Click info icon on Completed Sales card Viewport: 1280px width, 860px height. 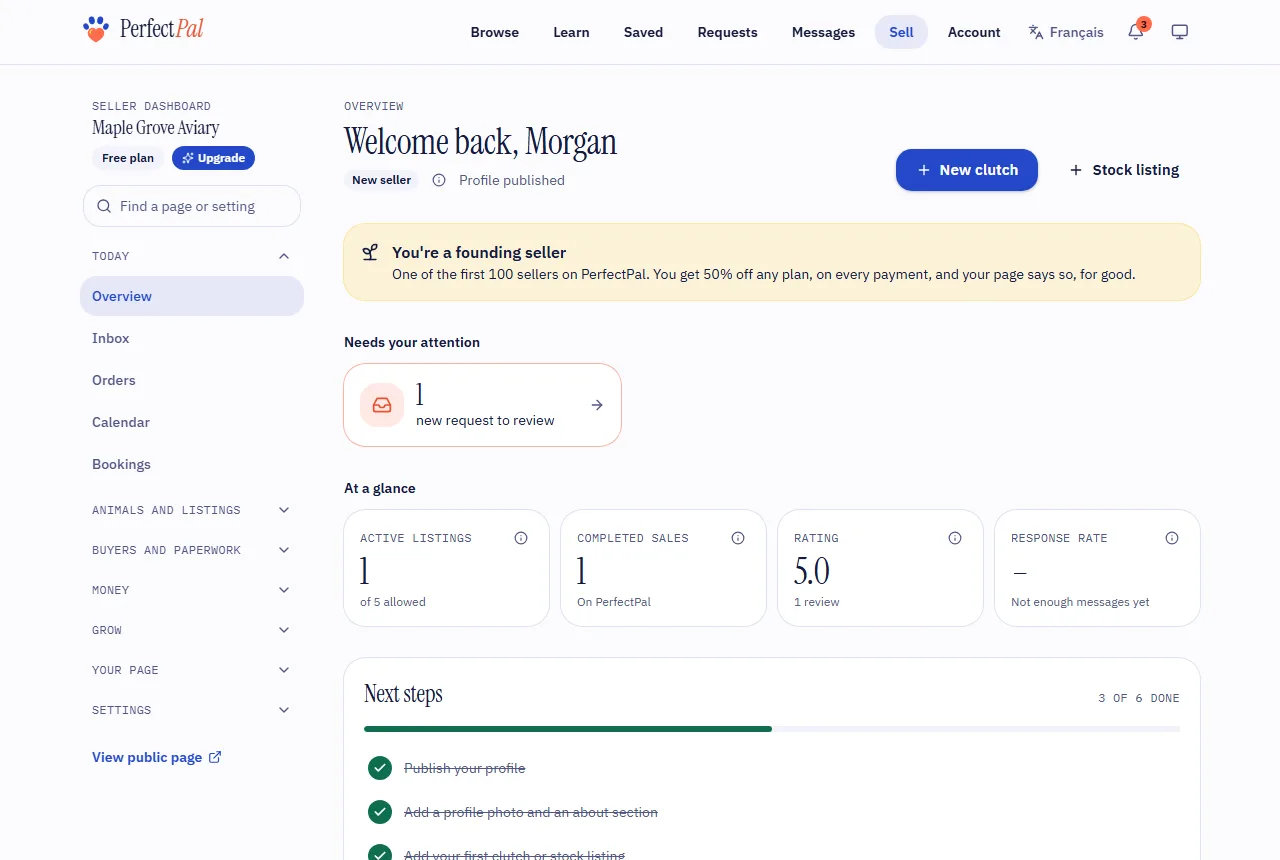(738, 538)
